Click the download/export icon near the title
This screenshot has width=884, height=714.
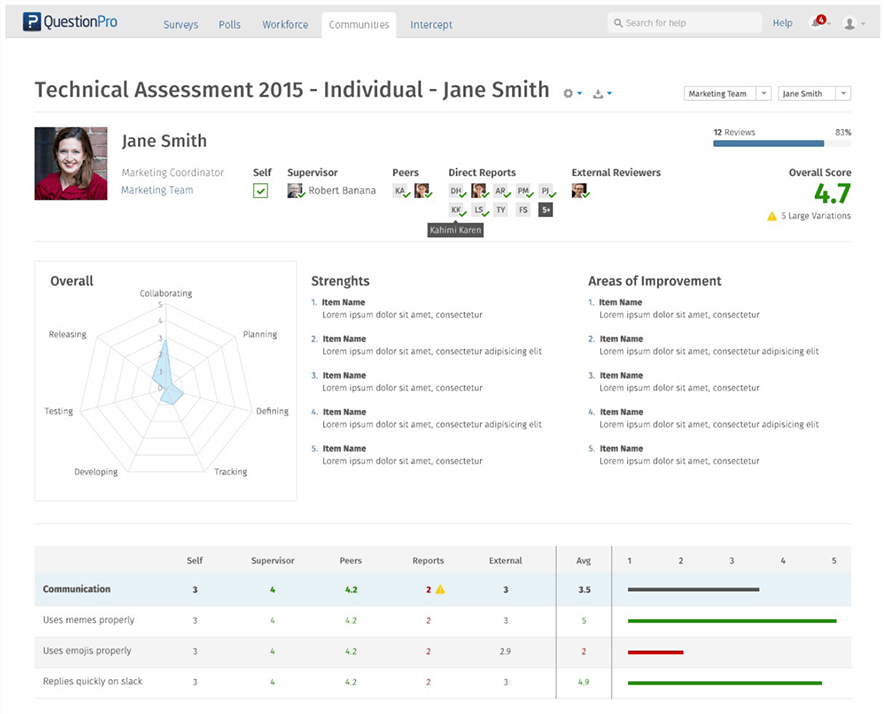pos(597,92)
